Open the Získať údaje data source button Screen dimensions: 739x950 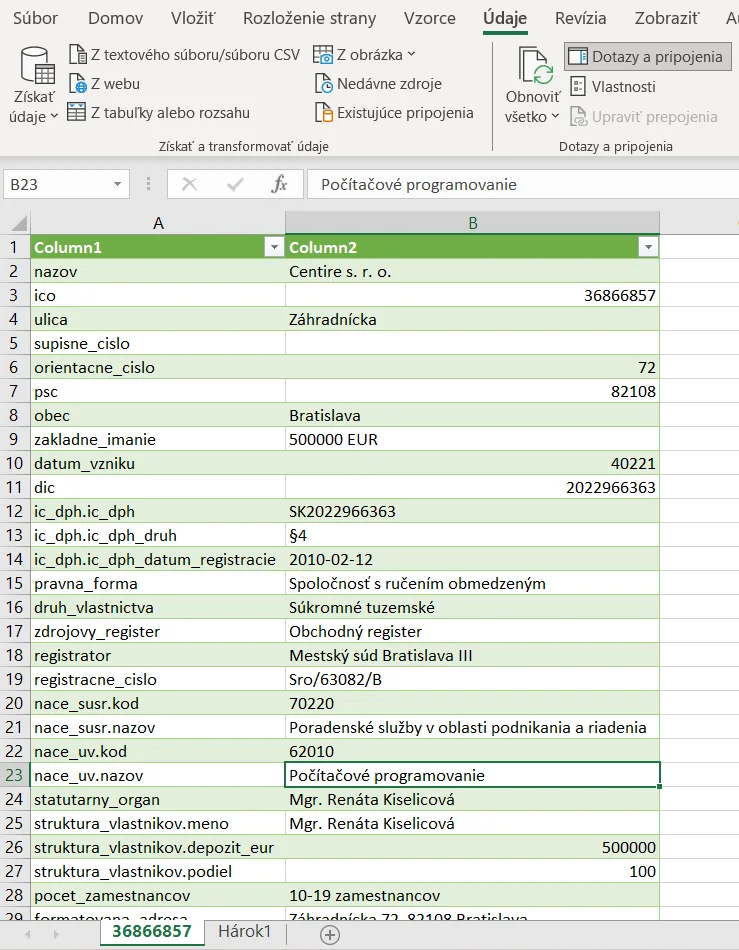point(34,85)
